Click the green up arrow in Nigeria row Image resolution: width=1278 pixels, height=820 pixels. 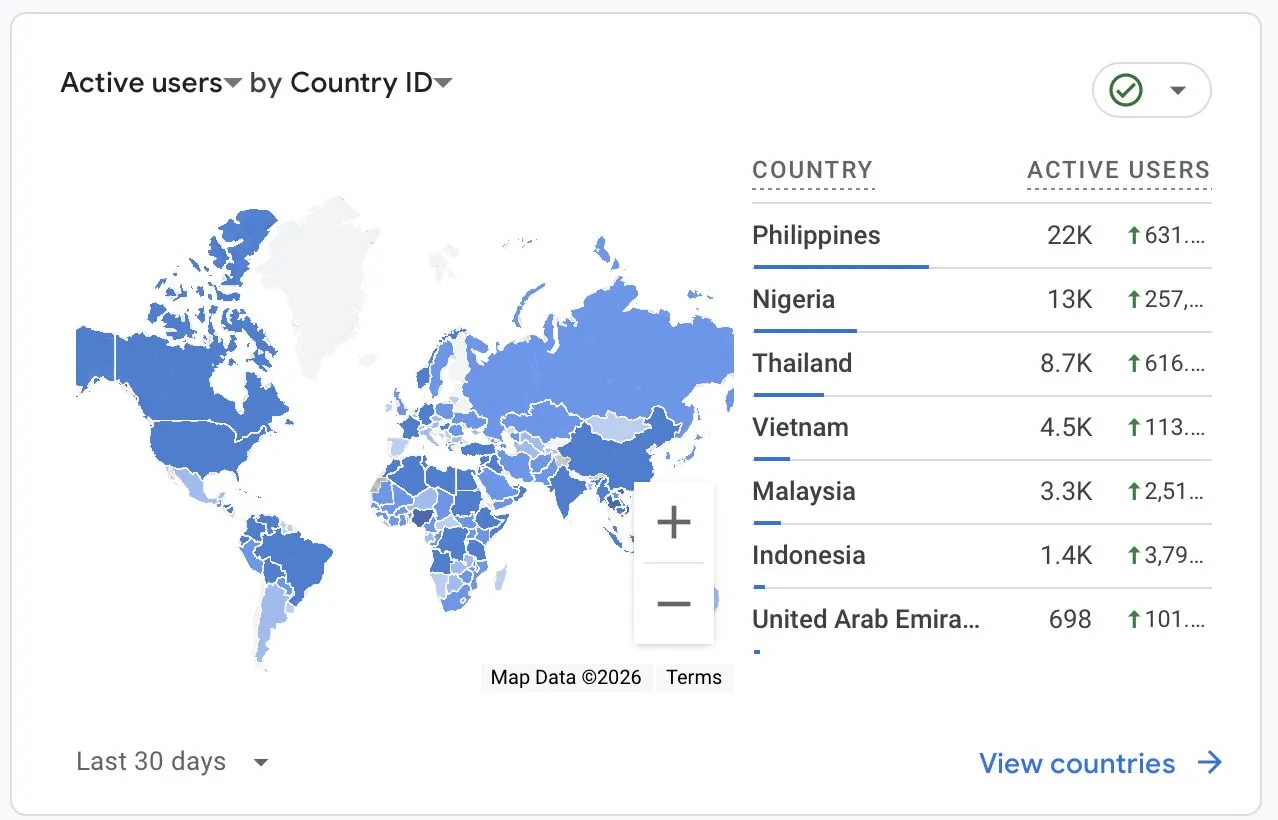[1134, 300]
